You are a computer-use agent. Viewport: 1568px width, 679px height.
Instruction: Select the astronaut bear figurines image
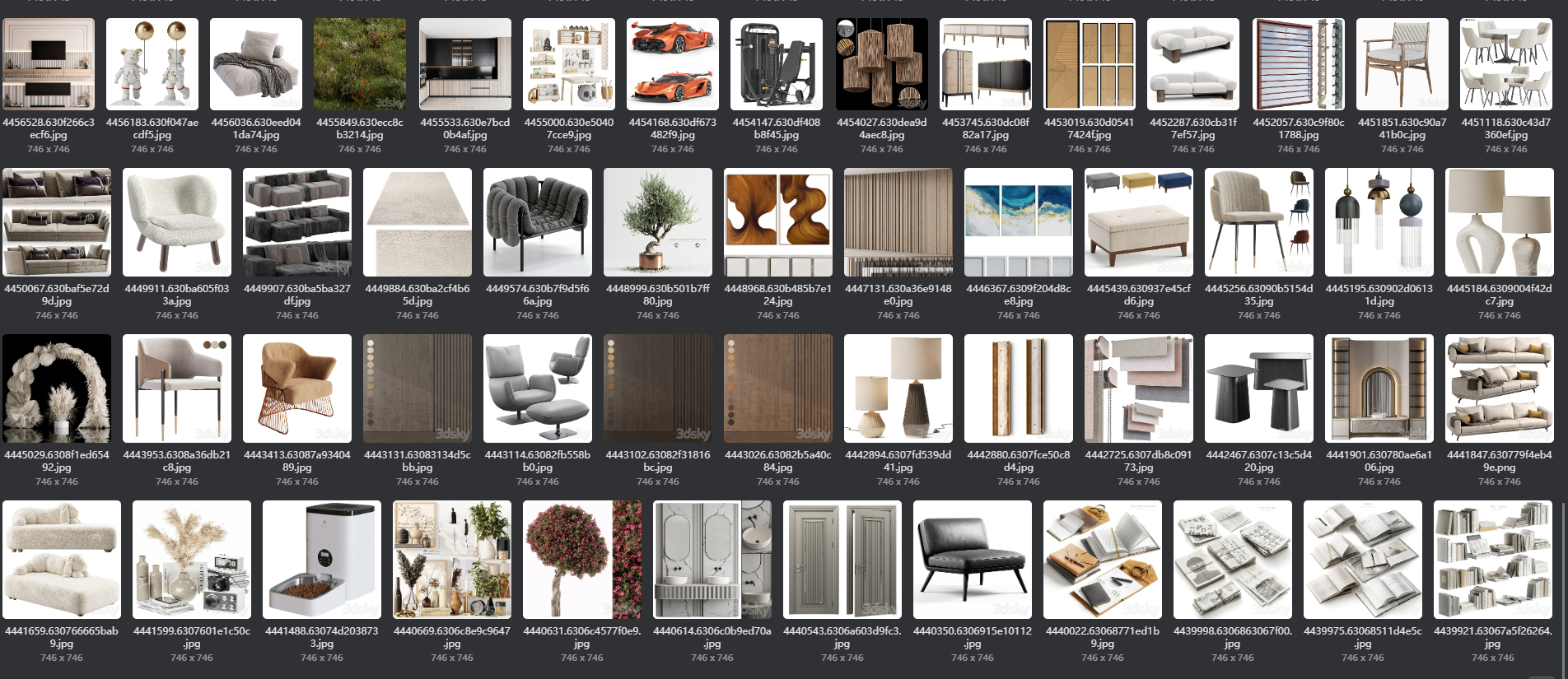[x=152, y=64]
